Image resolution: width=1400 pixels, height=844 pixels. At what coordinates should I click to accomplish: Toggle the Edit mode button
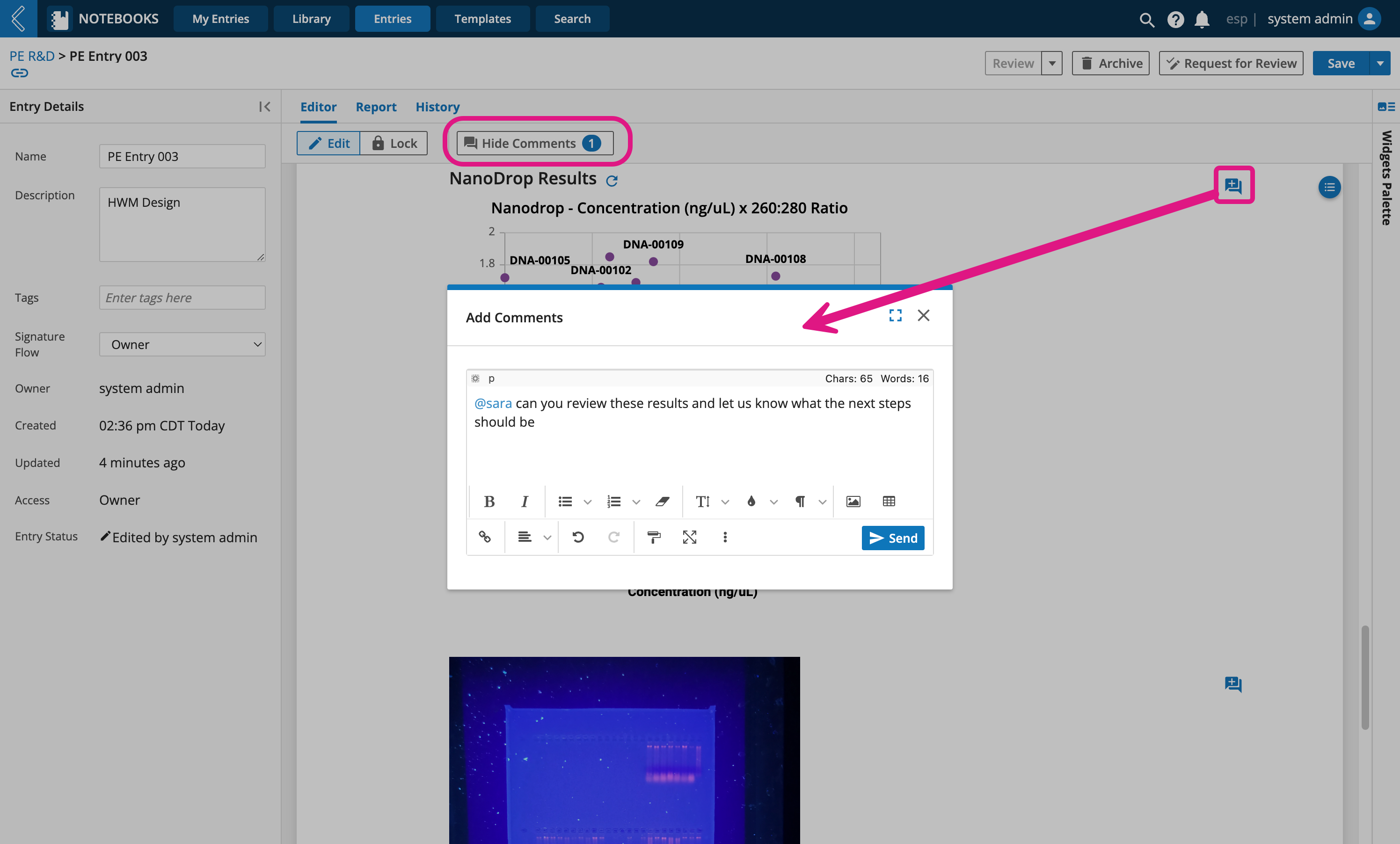(x=328, y=143)
